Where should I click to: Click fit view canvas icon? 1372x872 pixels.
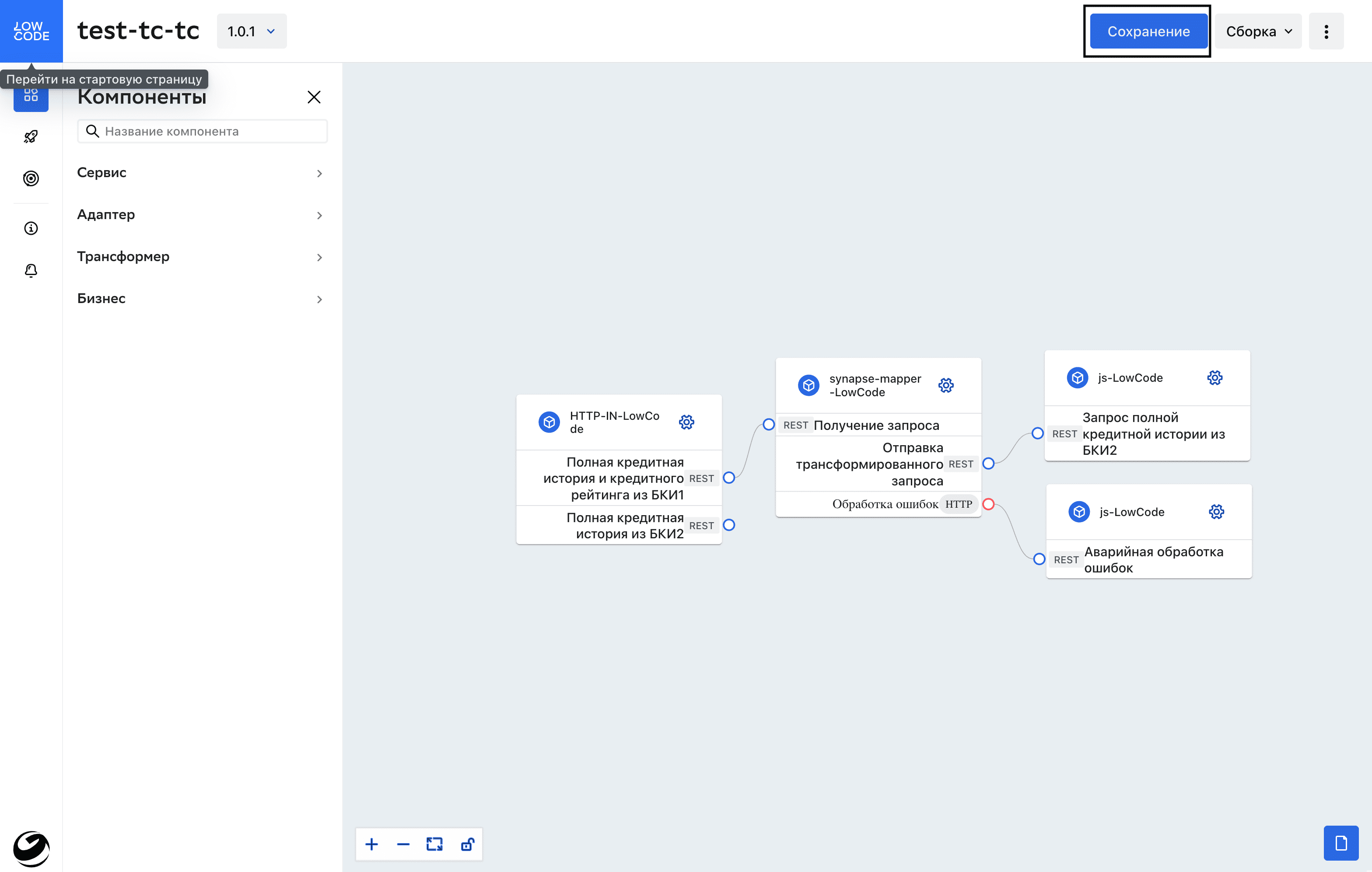[434, 844]
